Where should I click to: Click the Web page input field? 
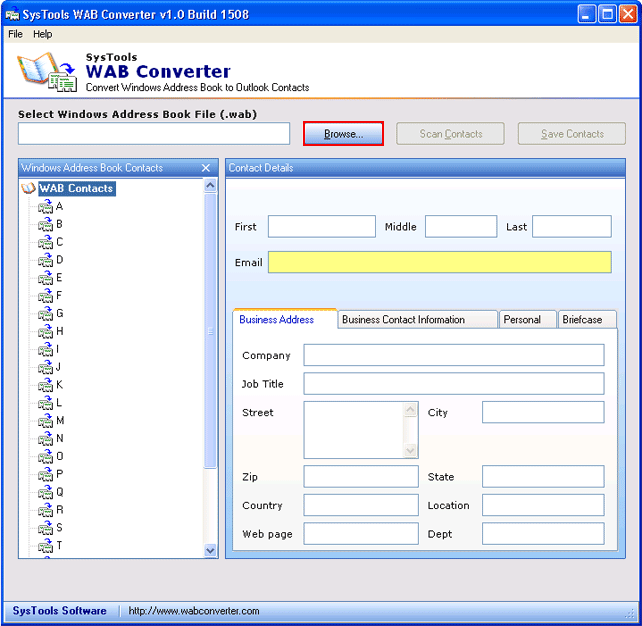(361, 533)
